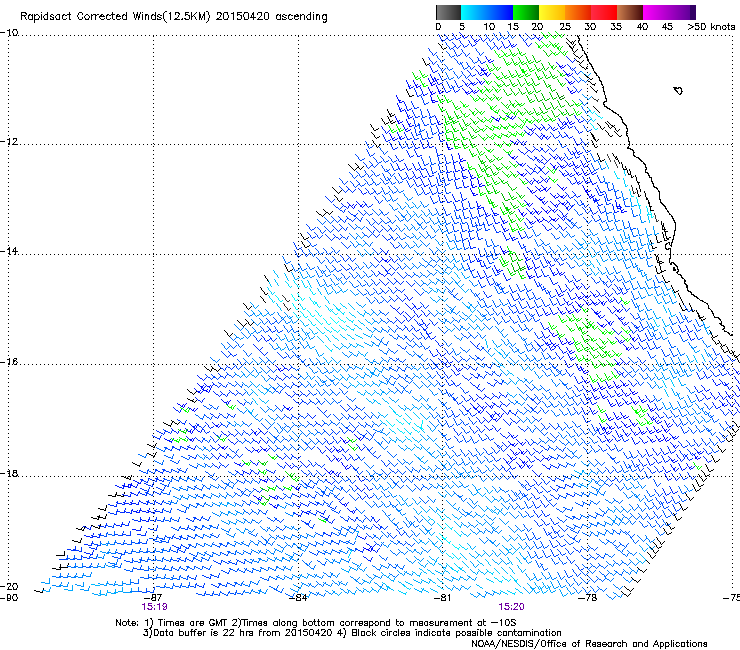This screenshot has height=650, width=740.
Task: Click the purple time label '15:20'
Action: [512, 607]
